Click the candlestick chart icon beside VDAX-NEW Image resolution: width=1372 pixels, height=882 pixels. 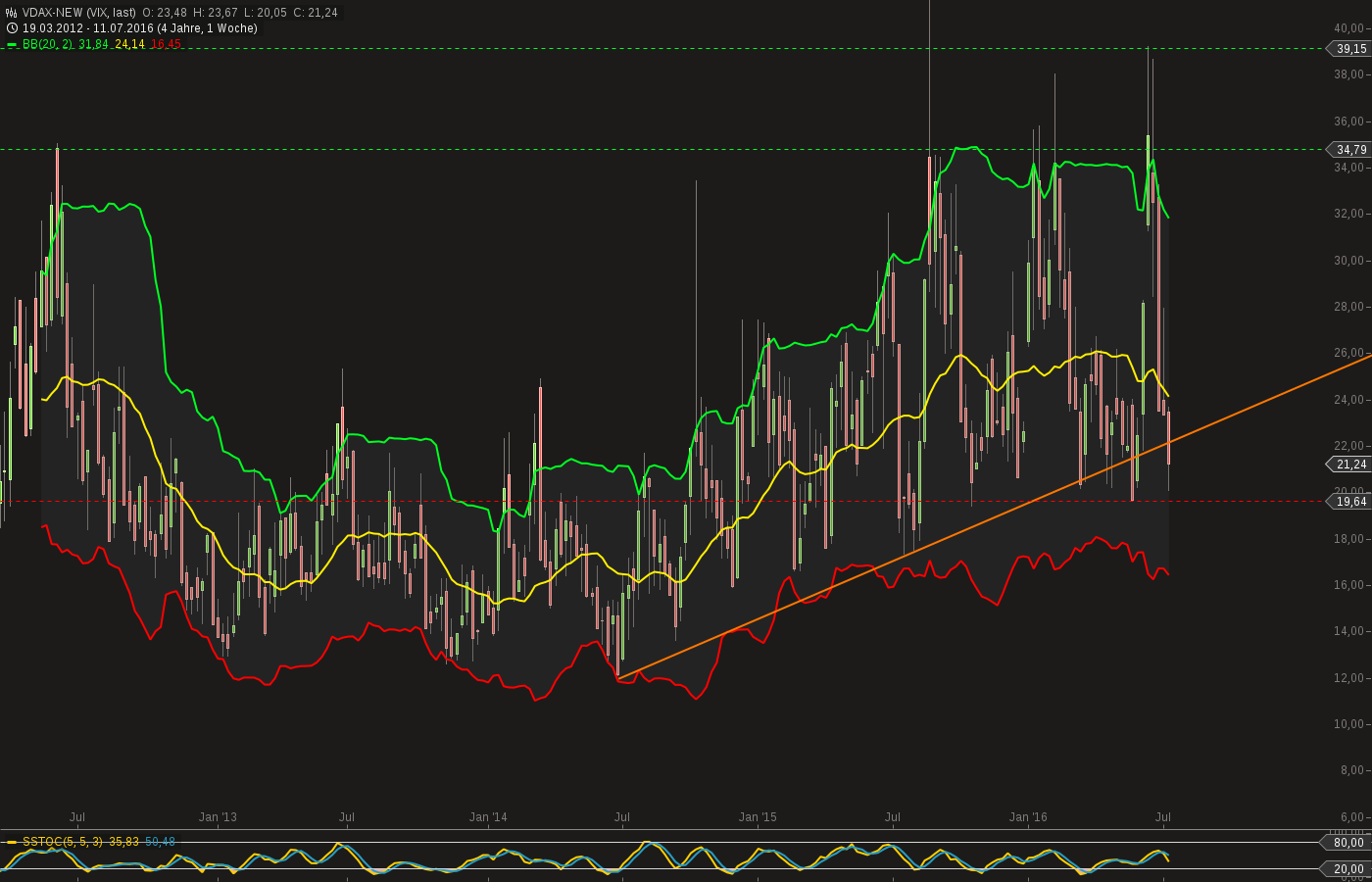point(9,14)
